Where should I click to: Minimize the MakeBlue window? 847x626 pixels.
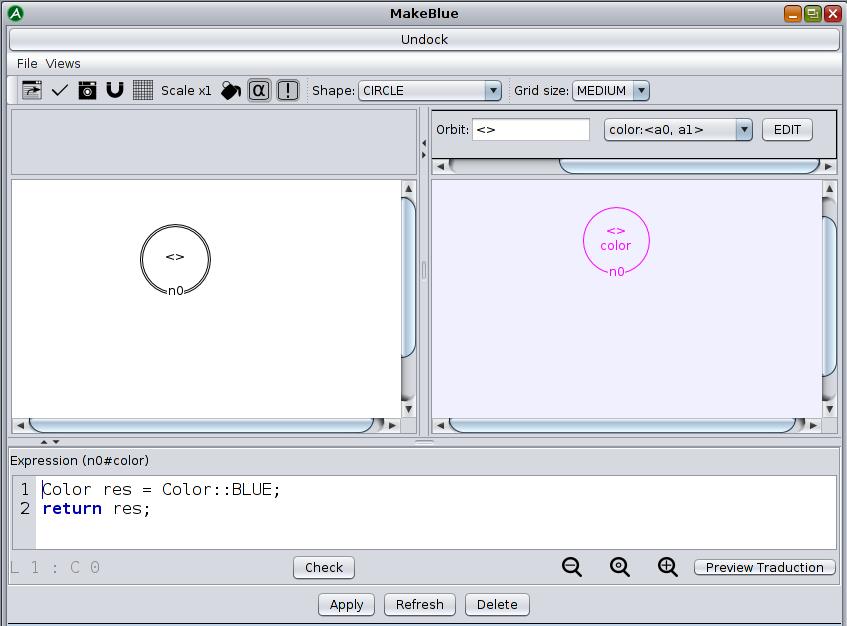click(x=792, y=14)
